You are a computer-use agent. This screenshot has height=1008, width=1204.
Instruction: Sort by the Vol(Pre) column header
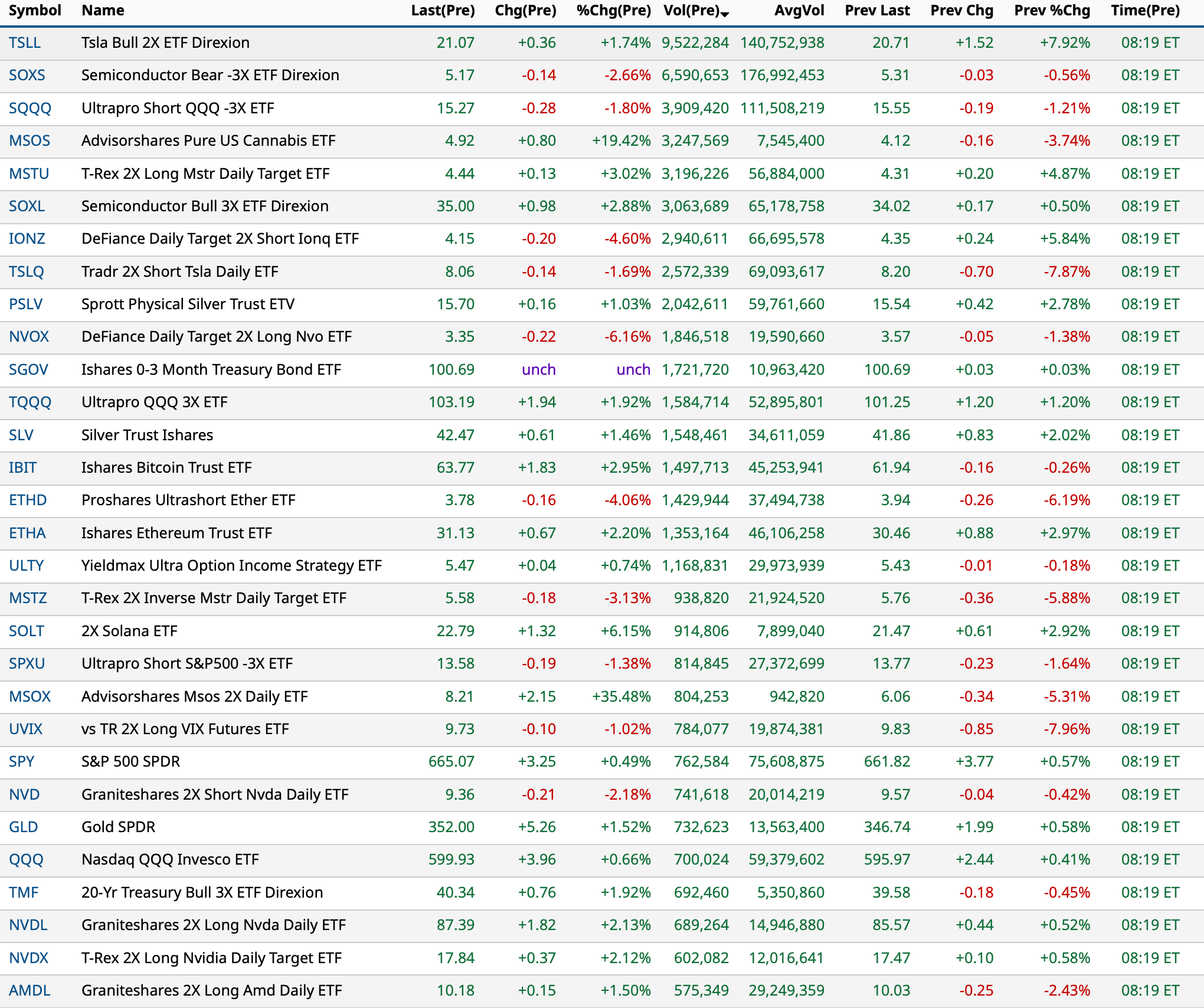click(692, 11)
